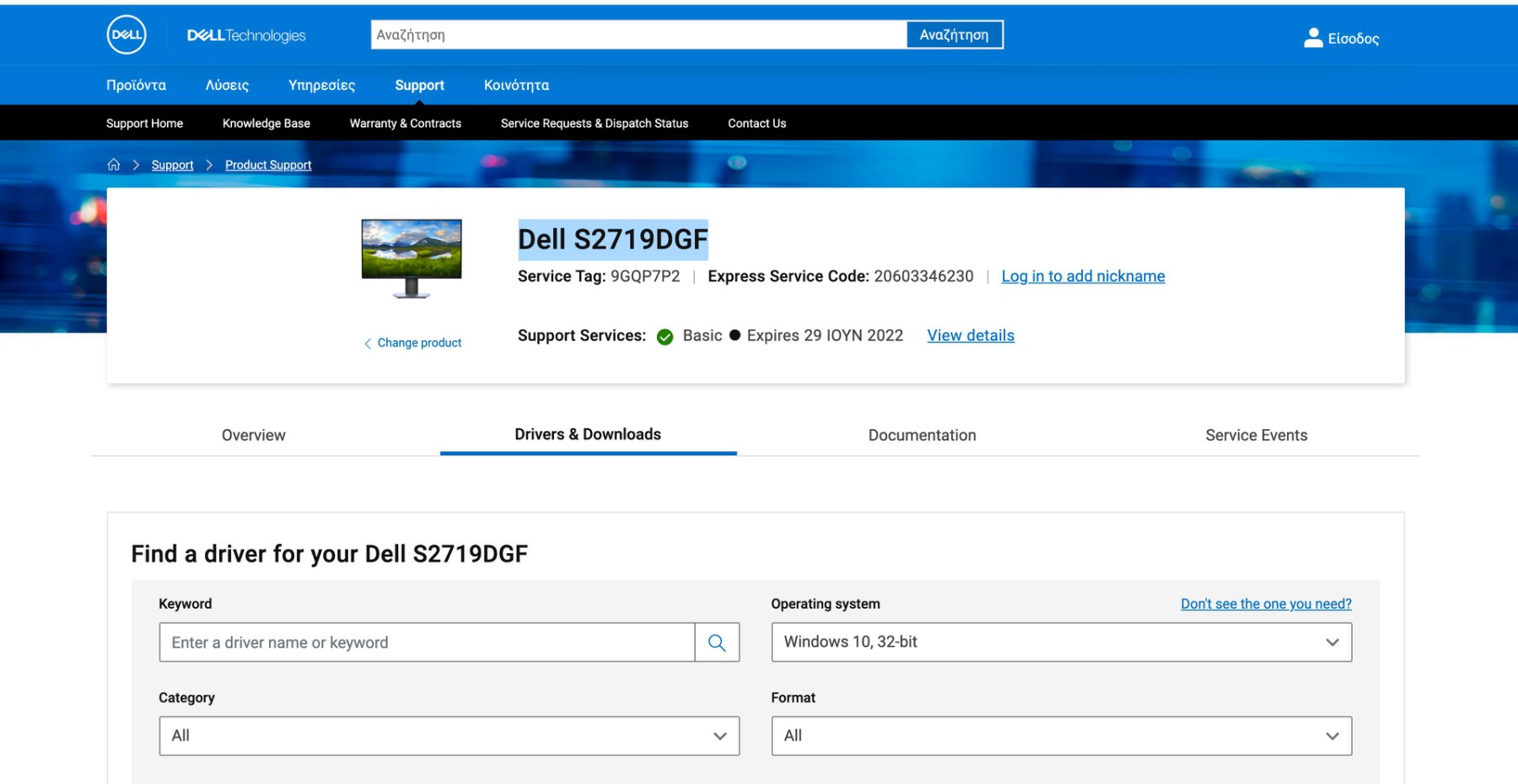Click the Αναζήτηση search button
The height and width of the screenshot is (784, 1518).
954,35
